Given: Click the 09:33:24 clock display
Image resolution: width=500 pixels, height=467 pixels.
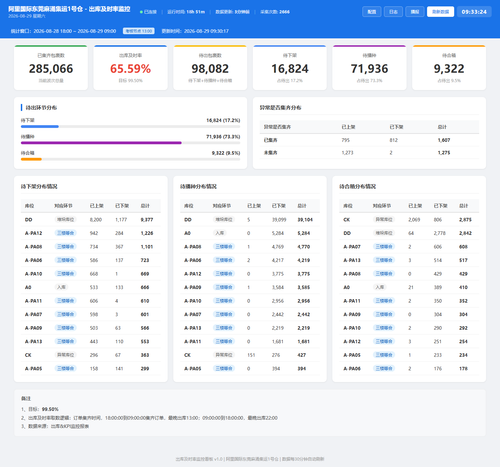Looking at the screenshot, I should [474, 12].
